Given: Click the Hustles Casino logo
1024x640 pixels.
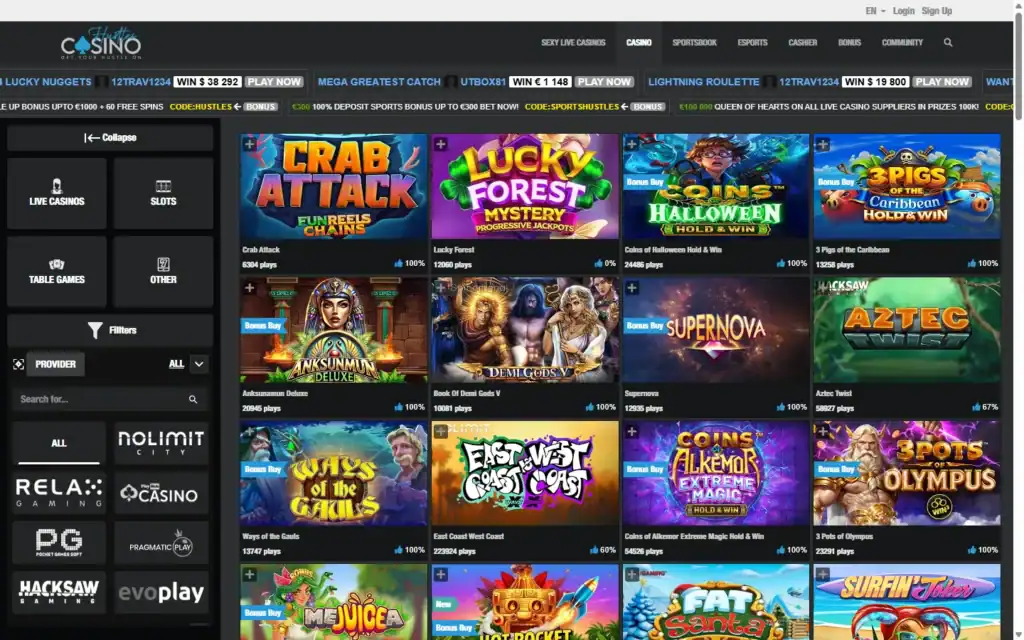Looking at the screenshot, I should pos(101,44).
